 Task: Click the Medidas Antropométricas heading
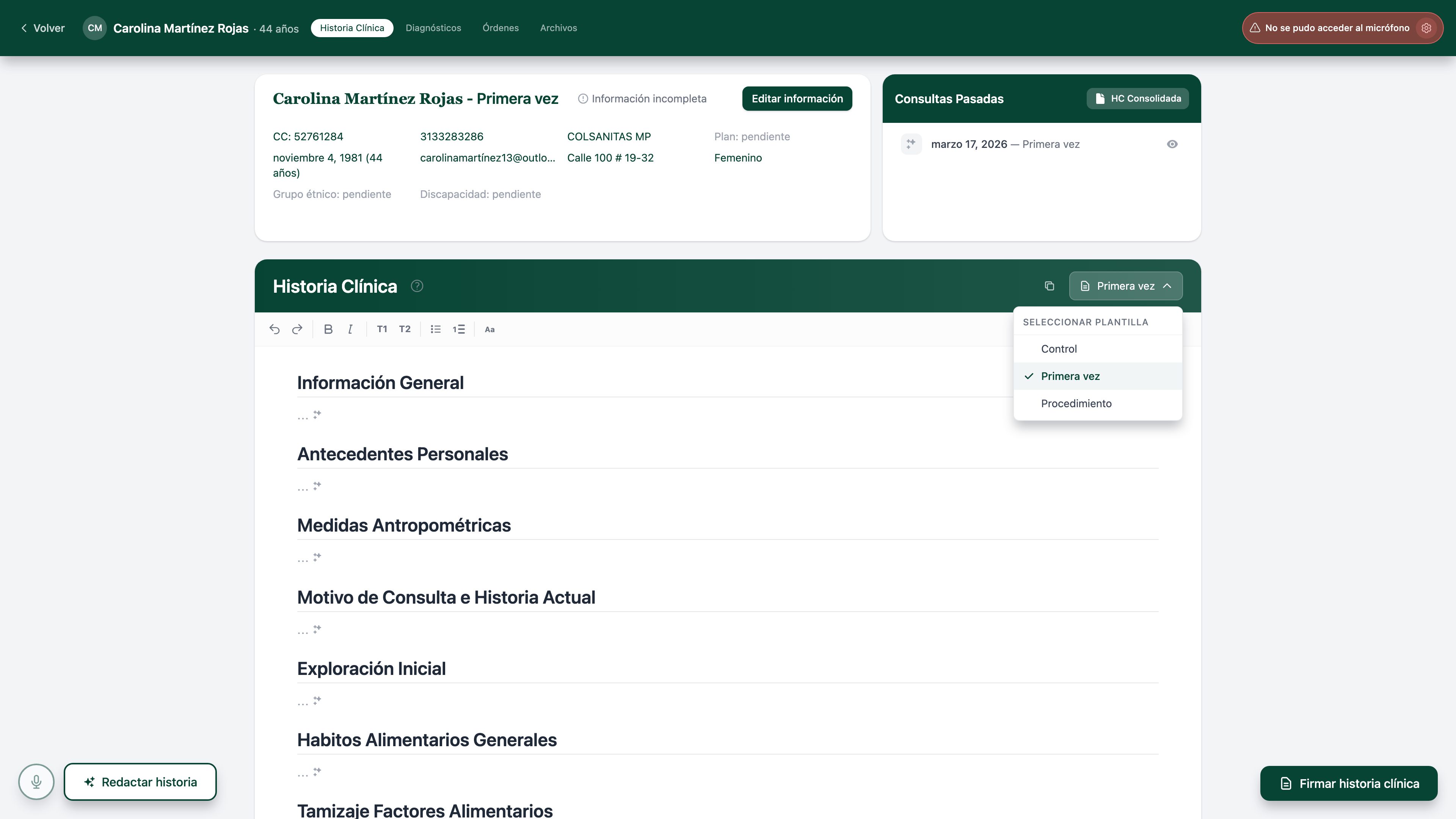pos(403,526)
